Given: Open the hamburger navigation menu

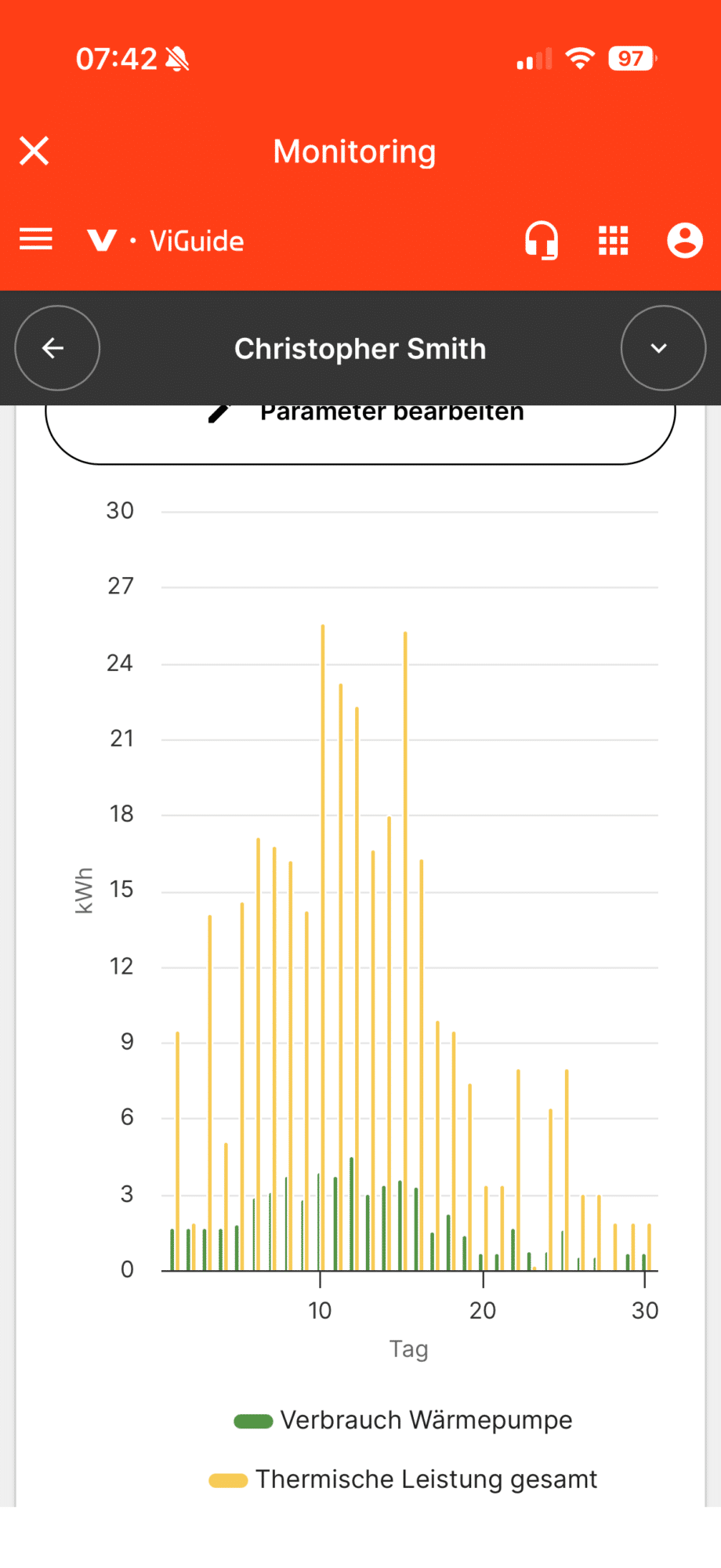Looking at the screenshot, I should click(36, 239).
